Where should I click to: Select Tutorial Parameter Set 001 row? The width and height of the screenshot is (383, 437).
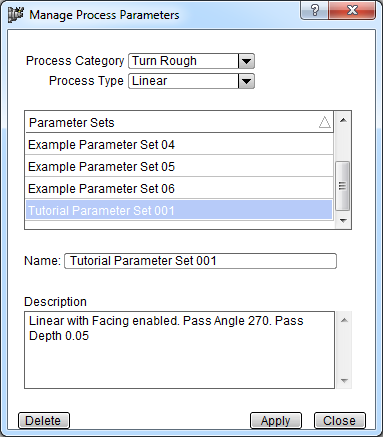click(x=179, y=210)
